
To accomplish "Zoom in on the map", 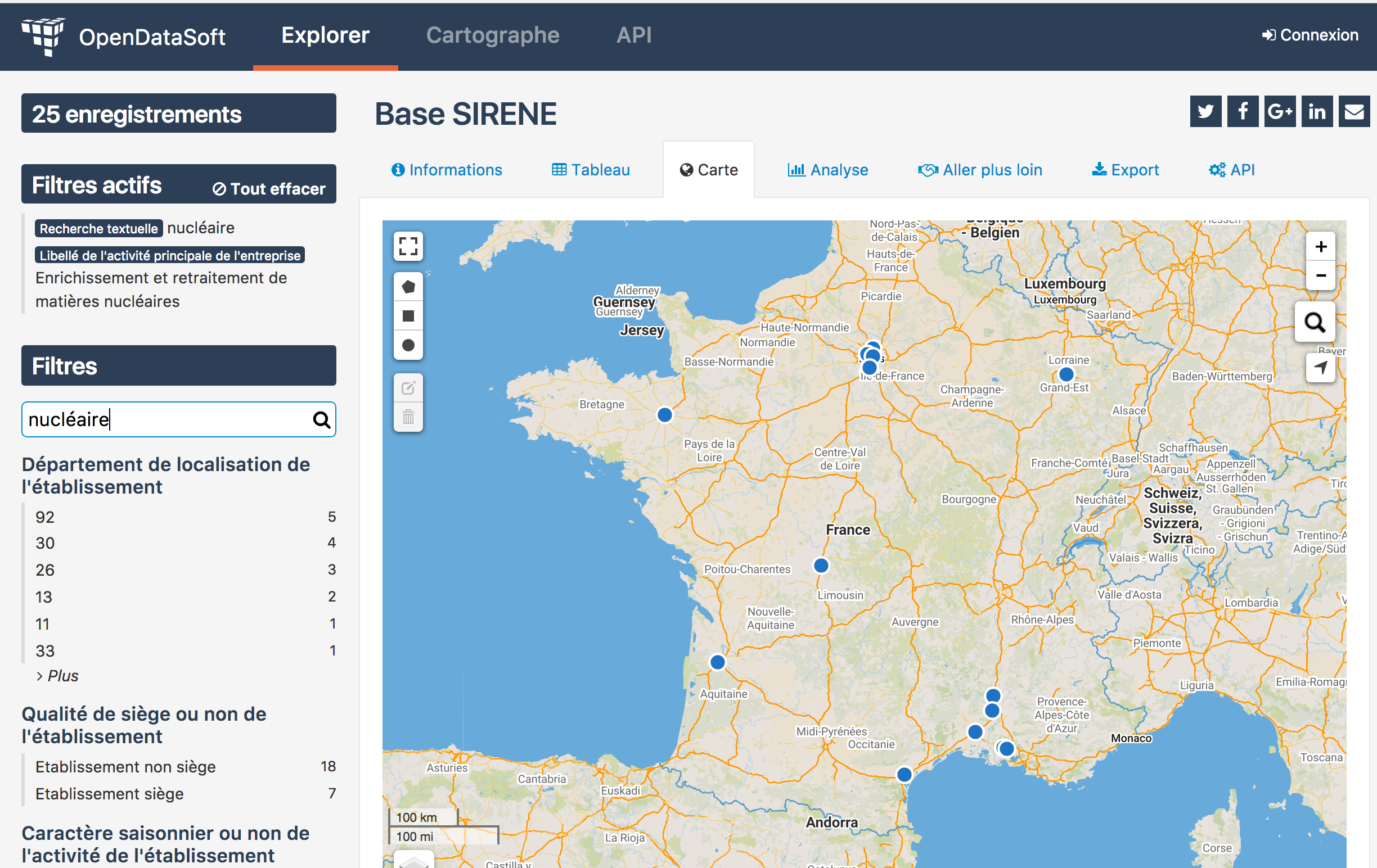I will [x=1320, y=247].
